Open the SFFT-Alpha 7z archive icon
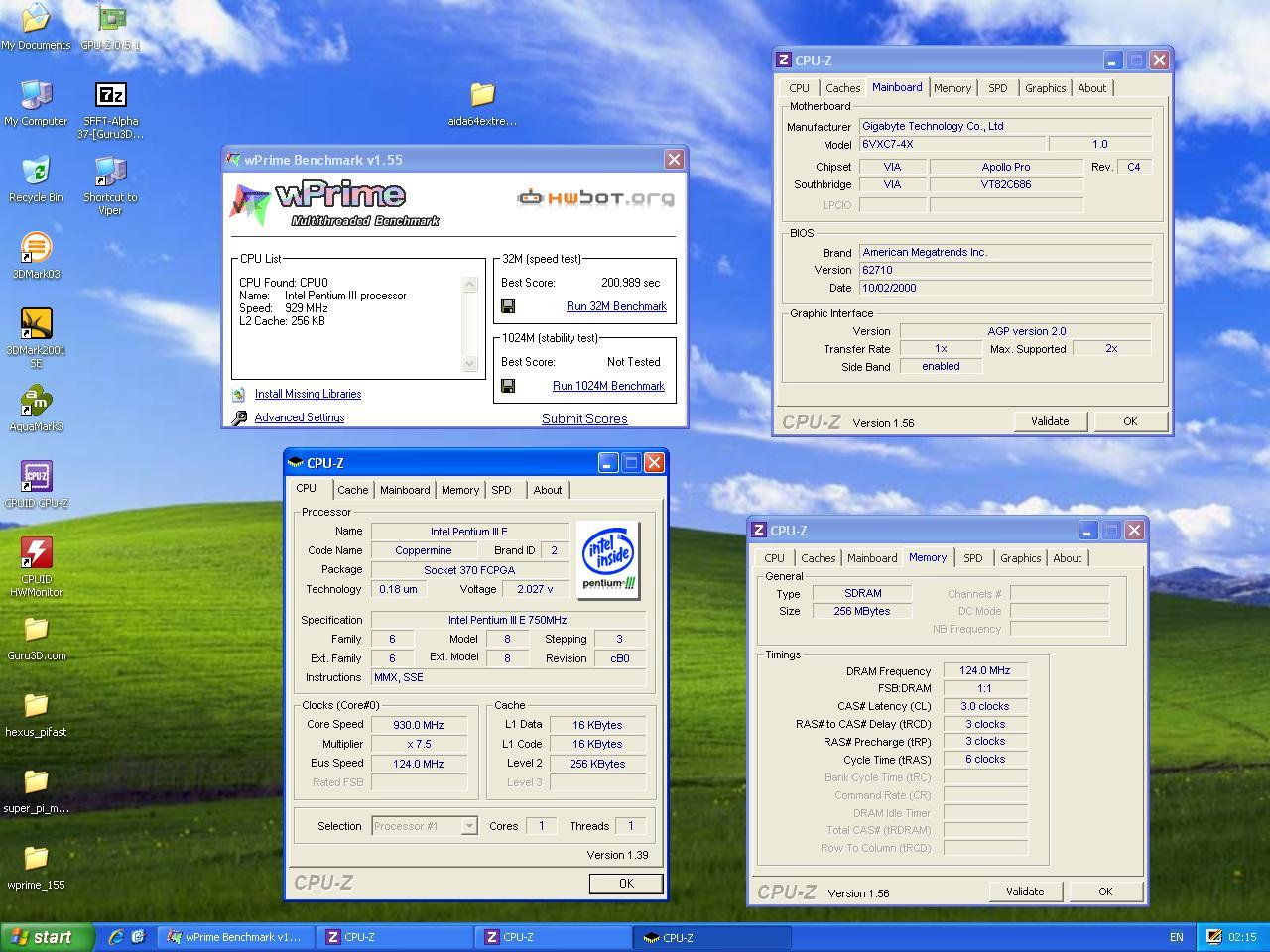Screen dimensions: 1270x952 [x=110, y=109]
